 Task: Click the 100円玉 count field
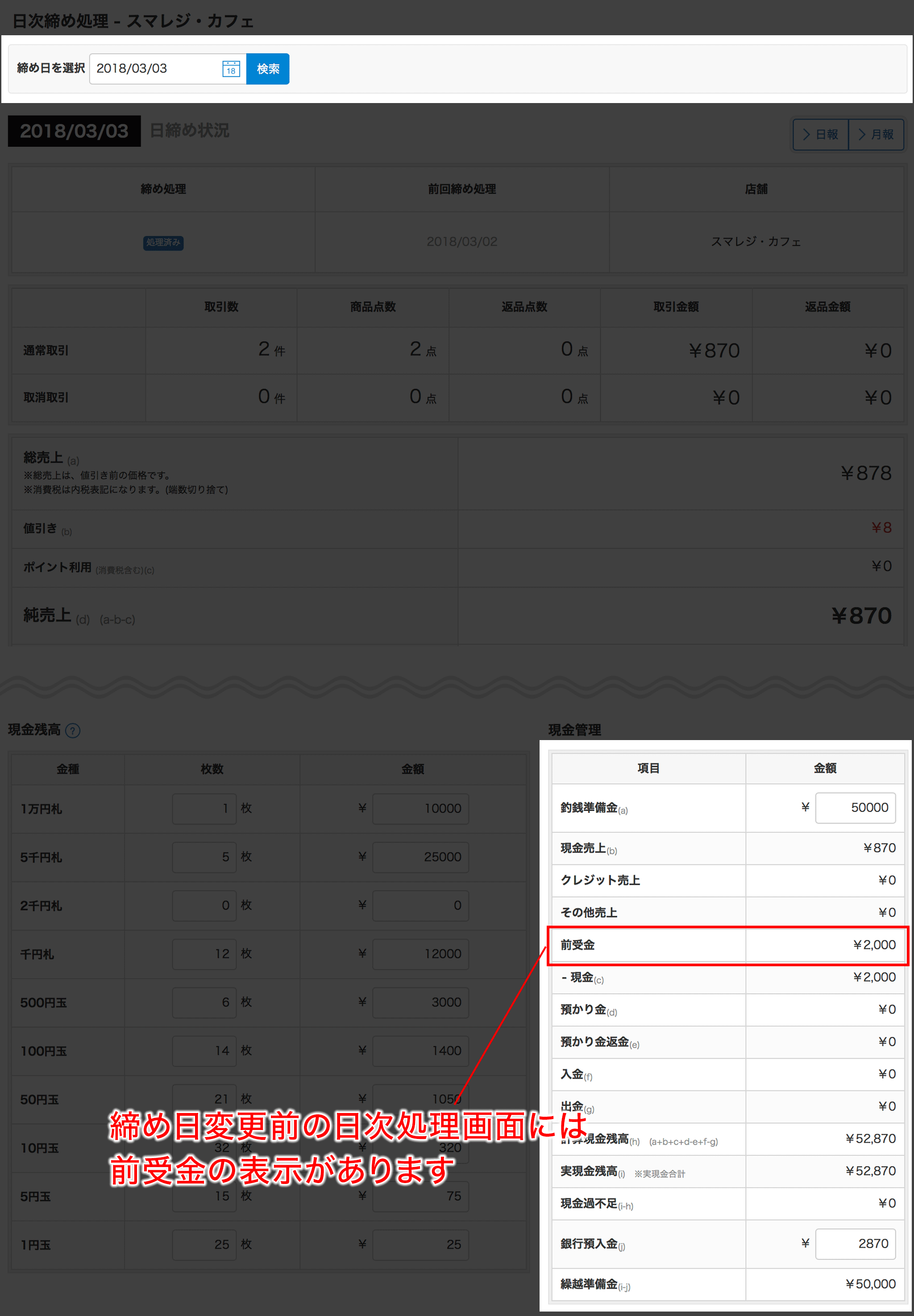tap(204, 1051)
